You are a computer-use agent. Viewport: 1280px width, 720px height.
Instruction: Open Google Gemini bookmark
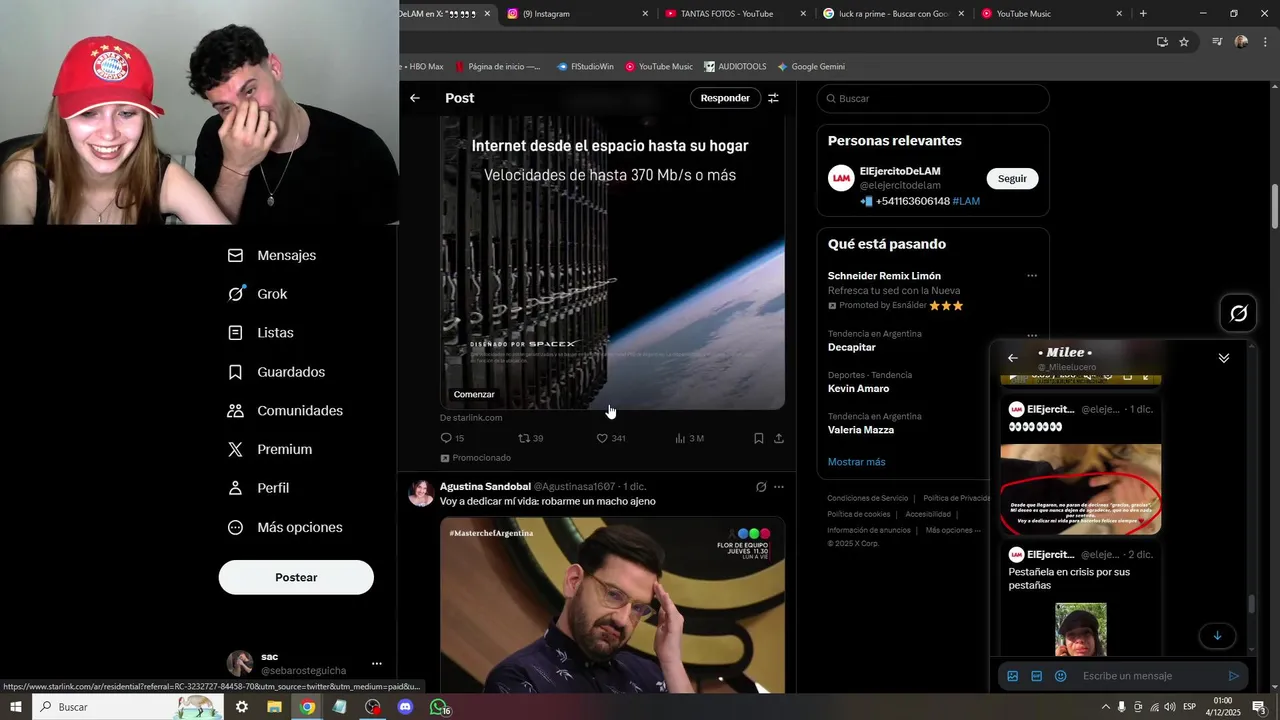click(811, 67)
